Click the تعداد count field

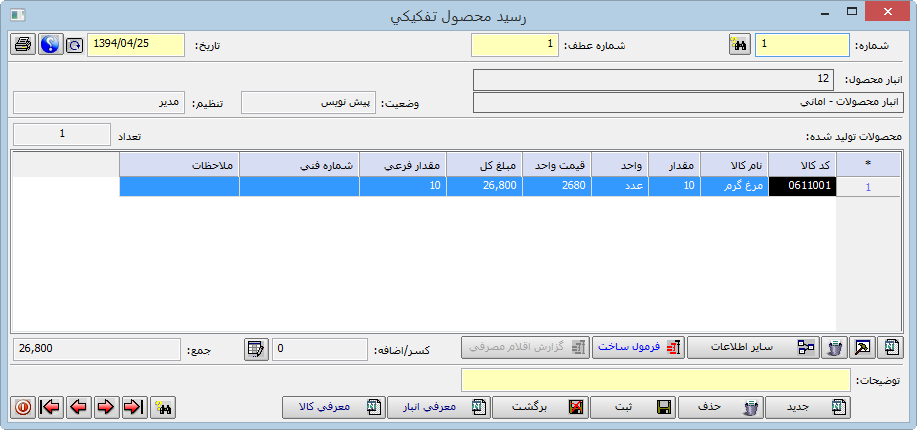(61, 134)
